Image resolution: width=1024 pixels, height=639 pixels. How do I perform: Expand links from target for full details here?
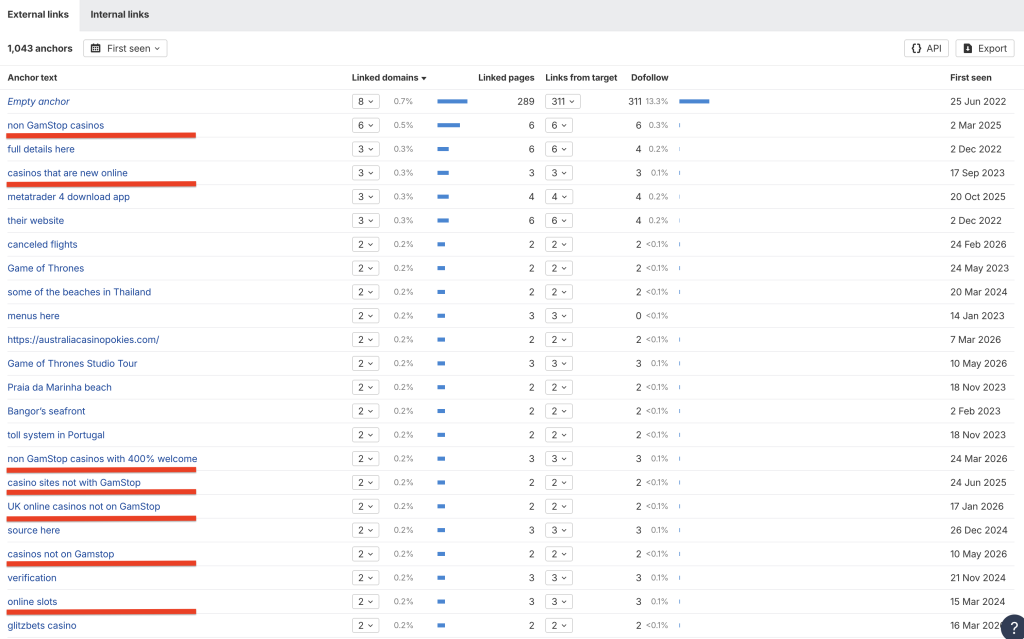(559, 149)
